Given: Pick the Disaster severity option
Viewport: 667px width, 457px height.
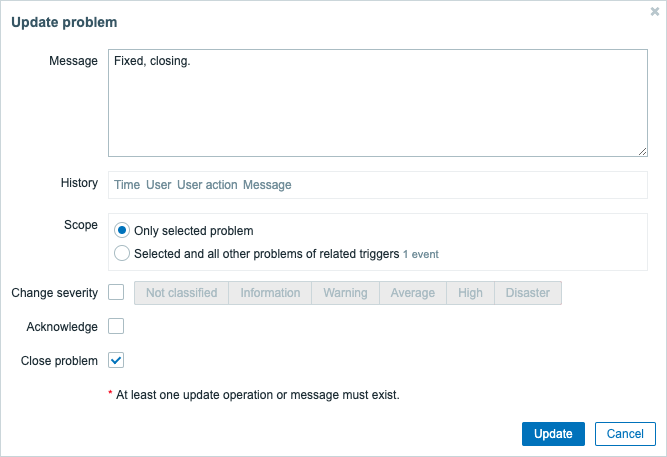Looking at the screenshot, I should [x=528, y=293].
